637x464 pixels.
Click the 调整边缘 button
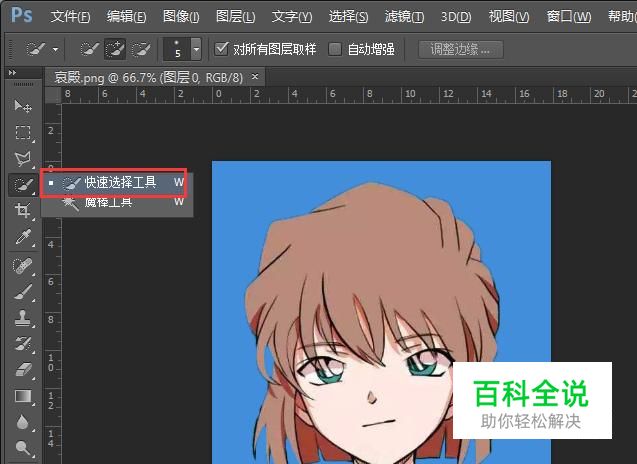tap(461, 50)
